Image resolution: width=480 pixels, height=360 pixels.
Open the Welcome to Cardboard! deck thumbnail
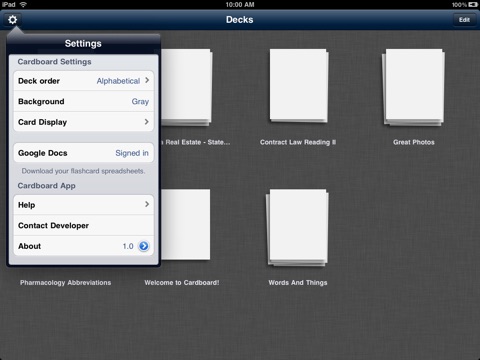[x=186, y=224]
